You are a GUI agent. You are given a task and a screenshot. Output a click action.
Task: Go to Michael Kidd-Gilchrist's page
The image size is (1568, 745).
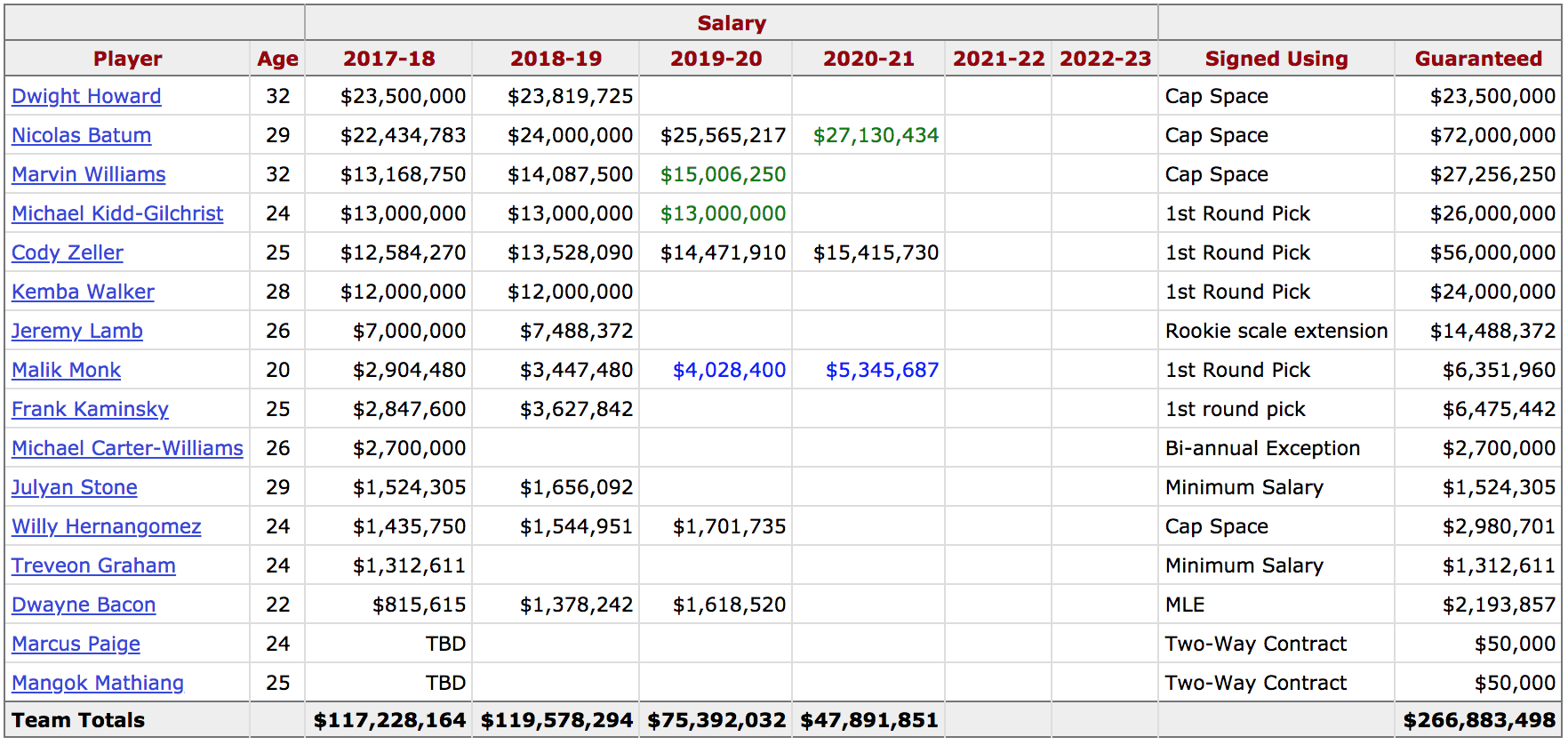[117, 213]
